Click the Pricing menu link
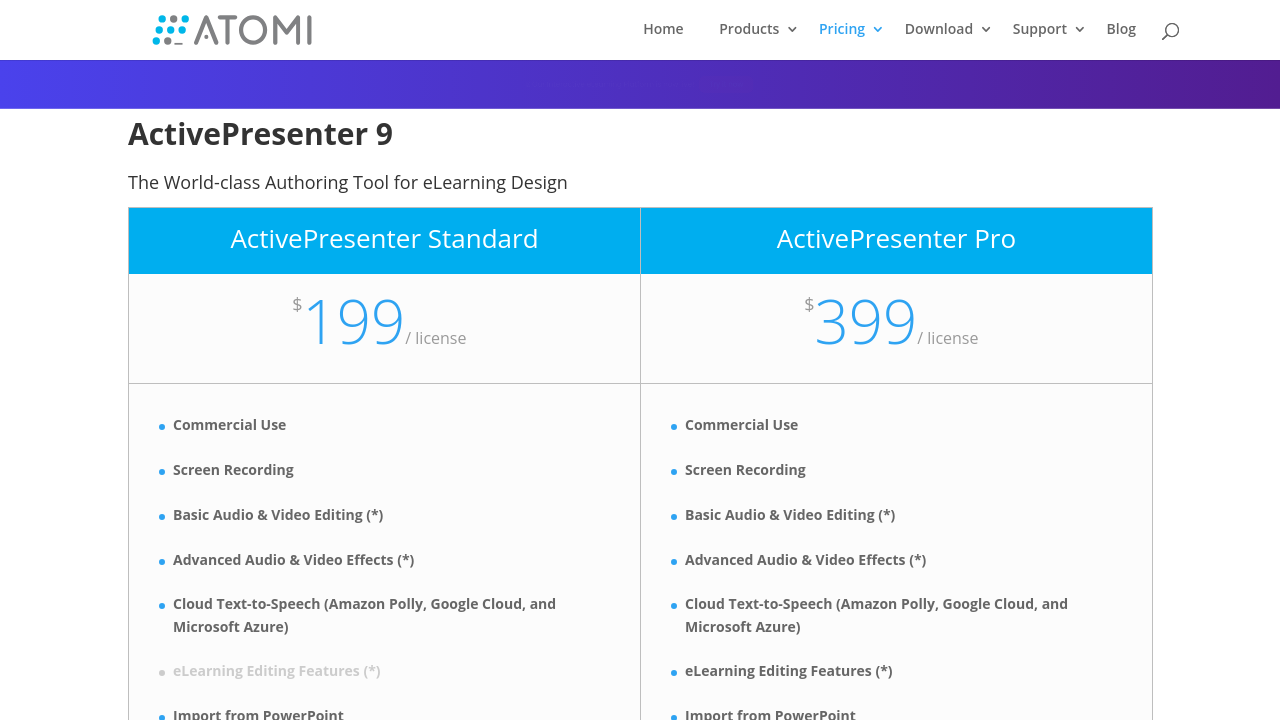 tap(842, 29)
